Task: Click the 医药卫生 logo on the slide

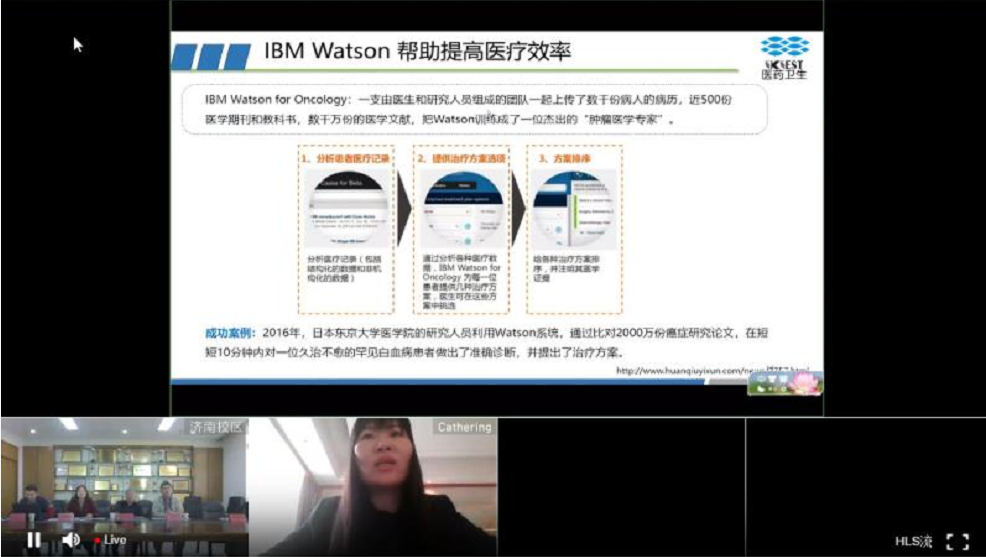Action: pyautogui.click(x=784, y=56)
